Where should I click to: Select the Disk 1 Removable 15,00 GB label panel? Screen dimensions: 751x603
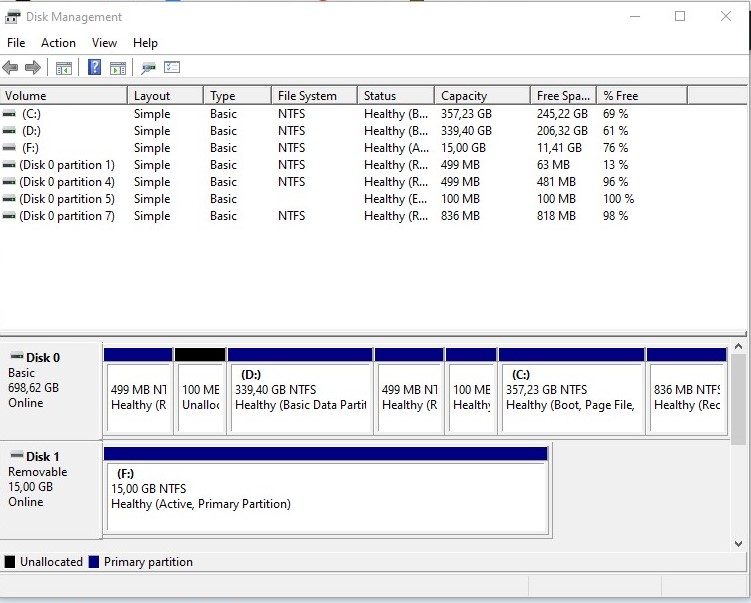coord(51,490)
